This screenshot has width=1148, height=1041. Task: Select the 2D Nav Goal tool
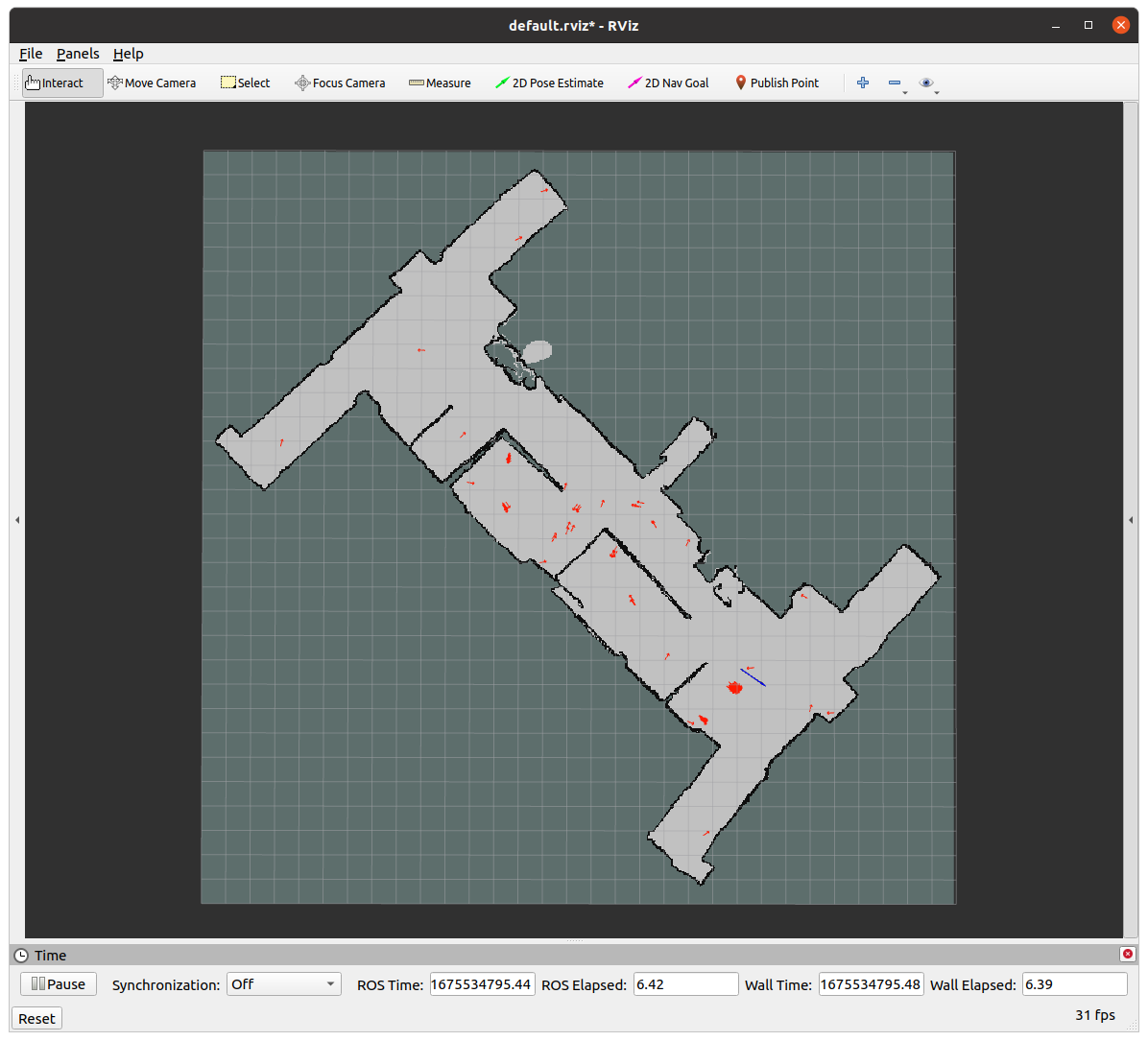click(x=668, y=83)
